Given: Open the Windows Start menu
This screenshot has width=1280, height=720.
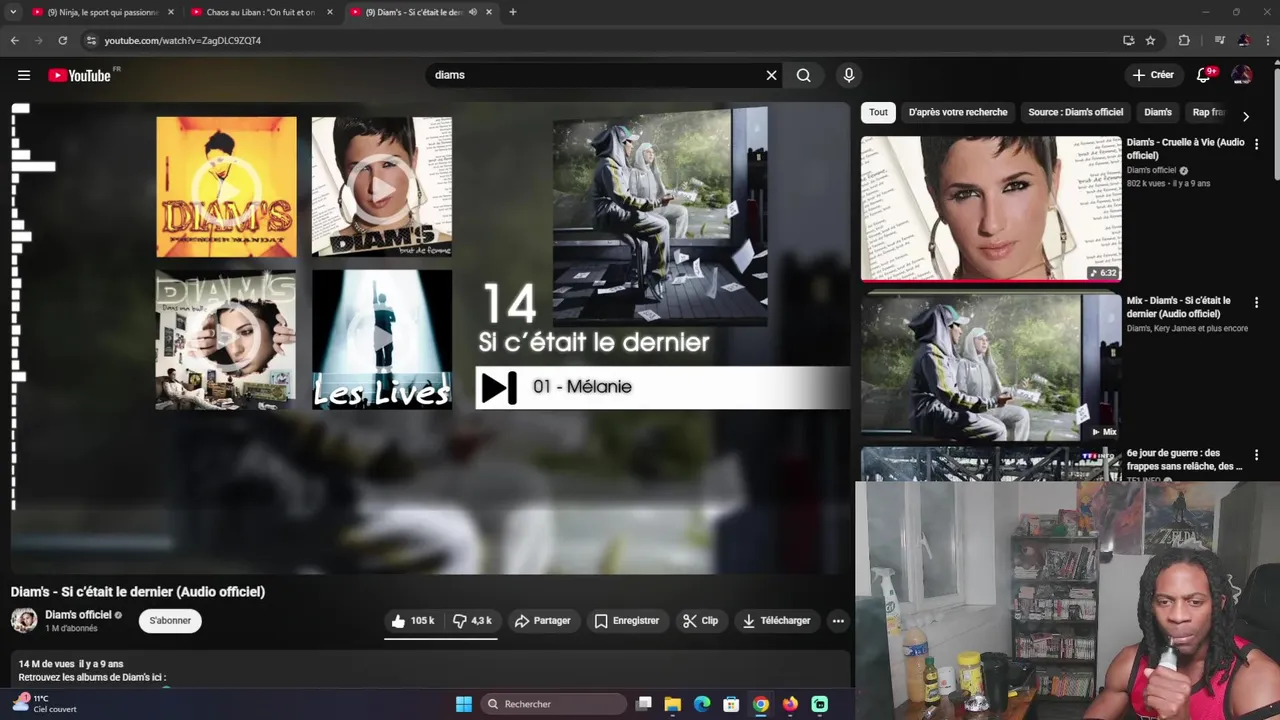Looking at the screenshot, I should pyautogui.click(x=464, y=704).
